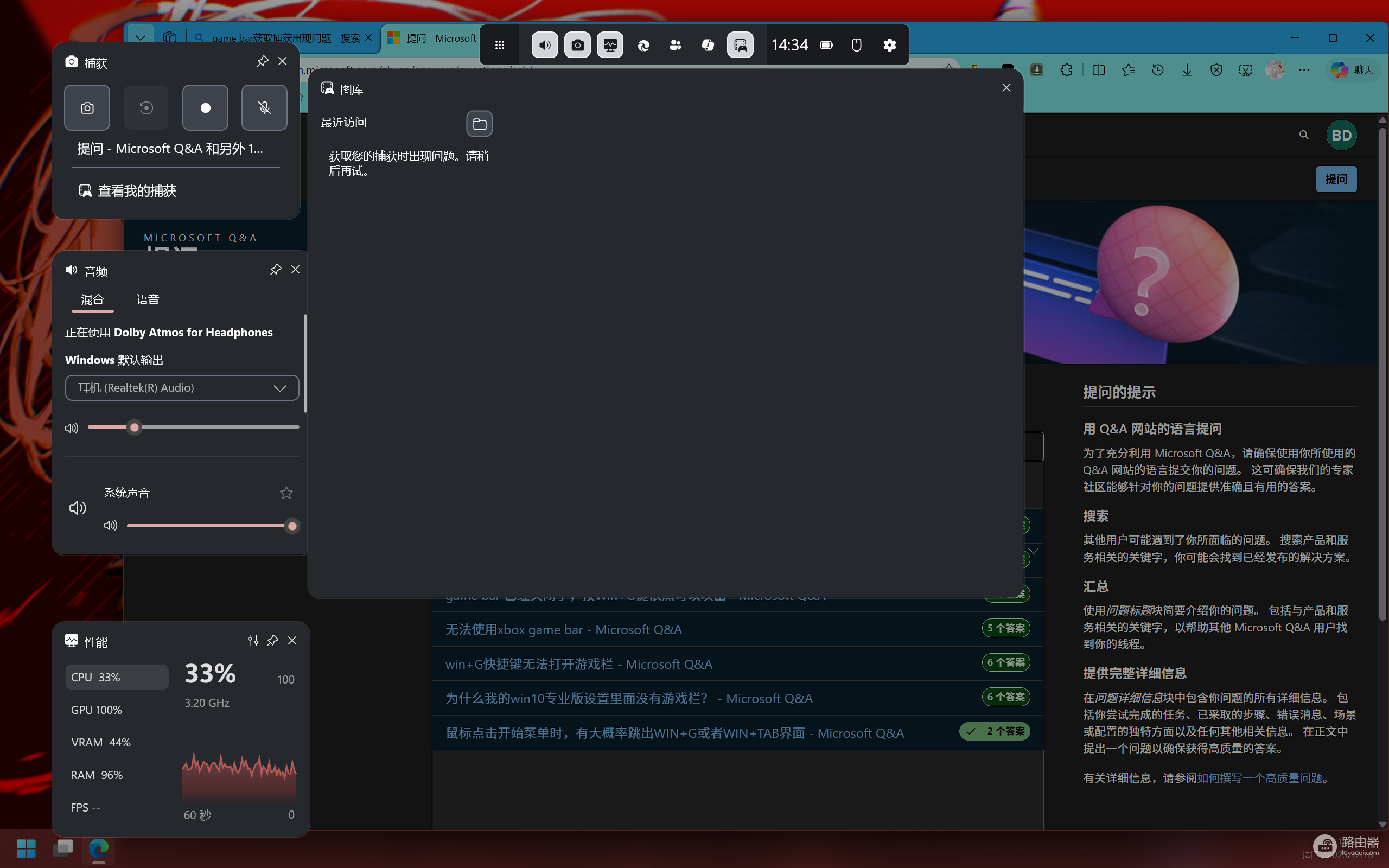Open the Copilot widget in Game Bar
The image size is (1389, 868).
coord(708,45)
